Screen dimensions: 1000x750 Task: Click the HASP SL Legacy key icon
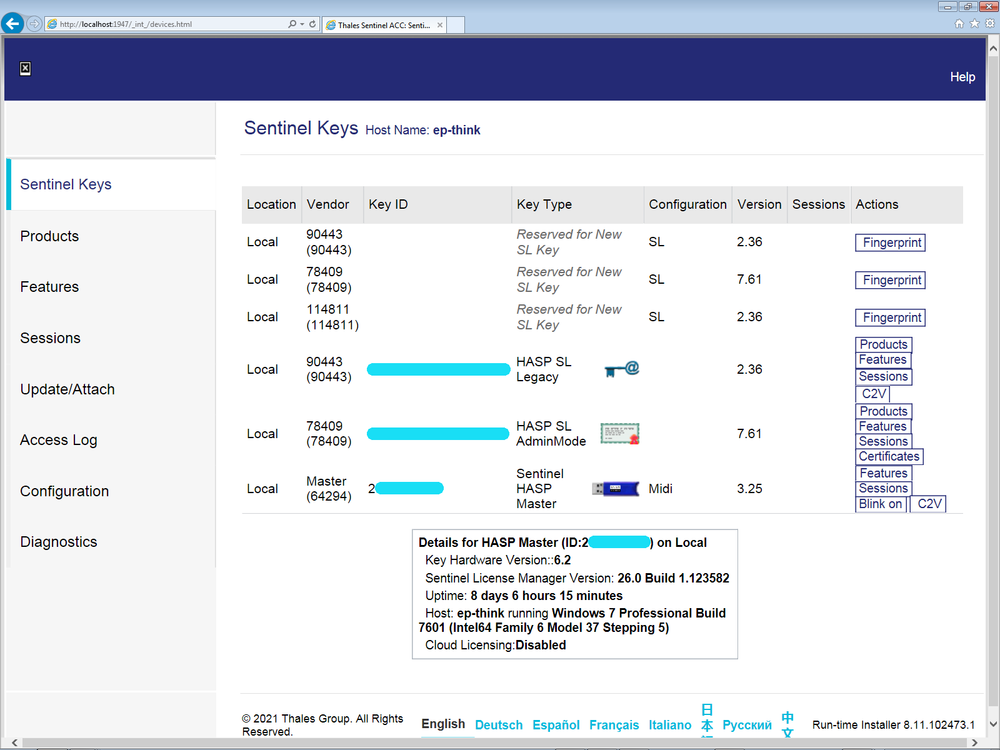click(x=621, y=369)
